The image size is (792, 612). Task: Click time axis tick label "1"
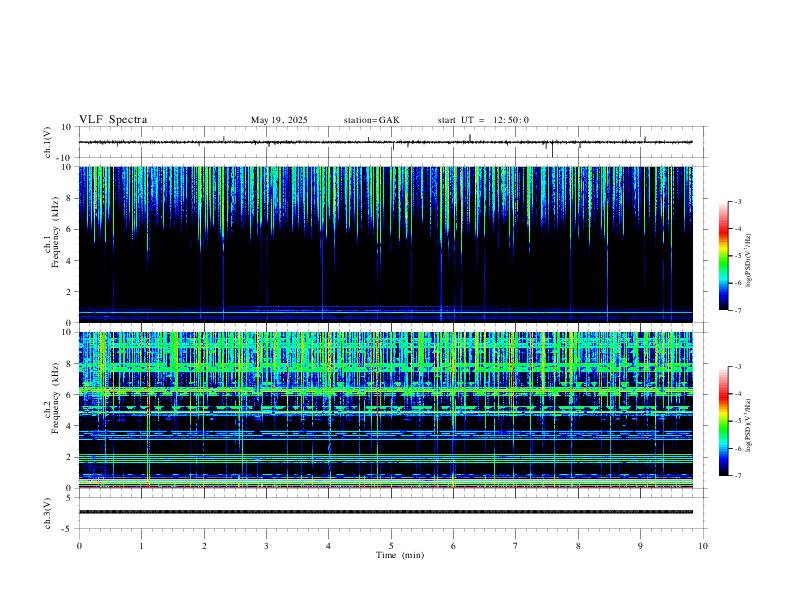[x=142, y=546]
